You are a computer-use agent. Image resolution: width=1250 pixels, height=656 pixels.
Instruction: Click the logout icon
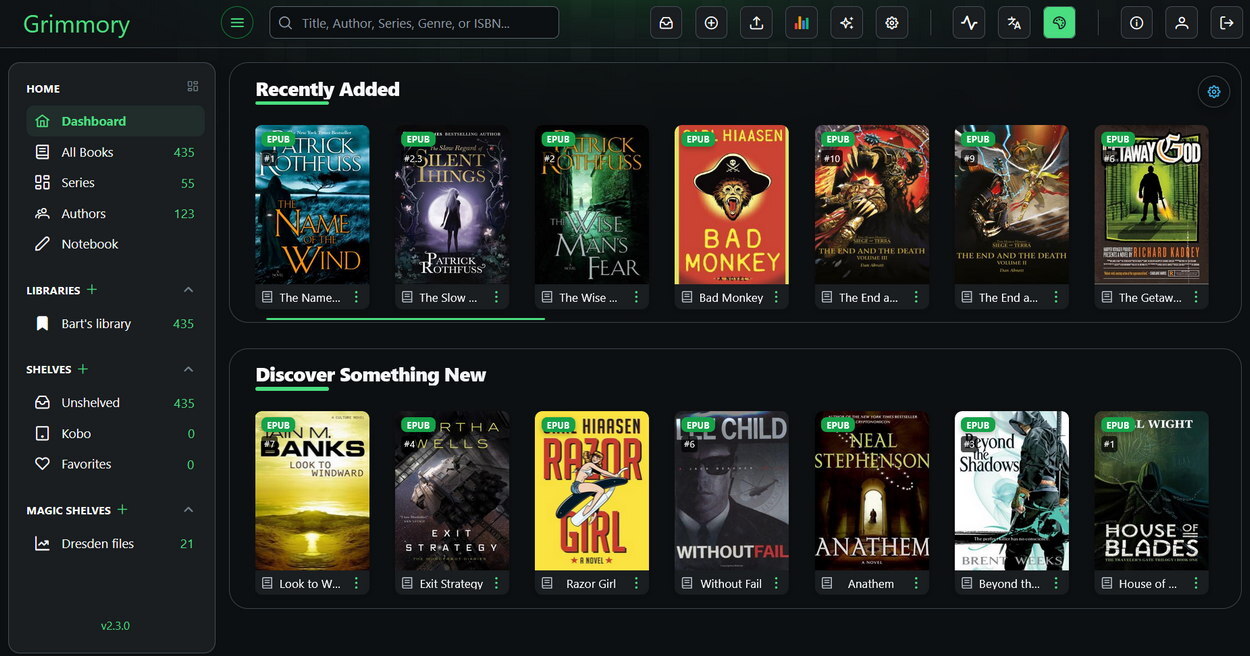click(x=1227, y=22)
